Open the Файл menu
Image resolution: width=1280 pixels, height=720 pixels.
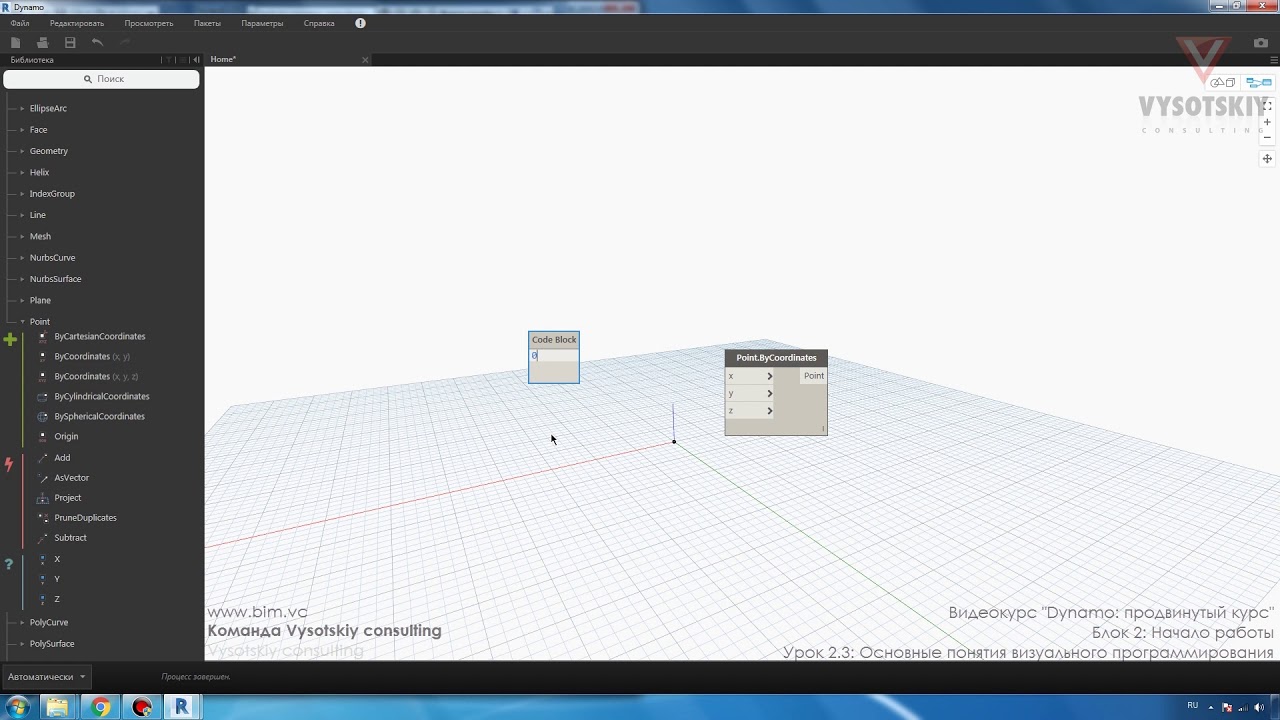click(20, 23)
